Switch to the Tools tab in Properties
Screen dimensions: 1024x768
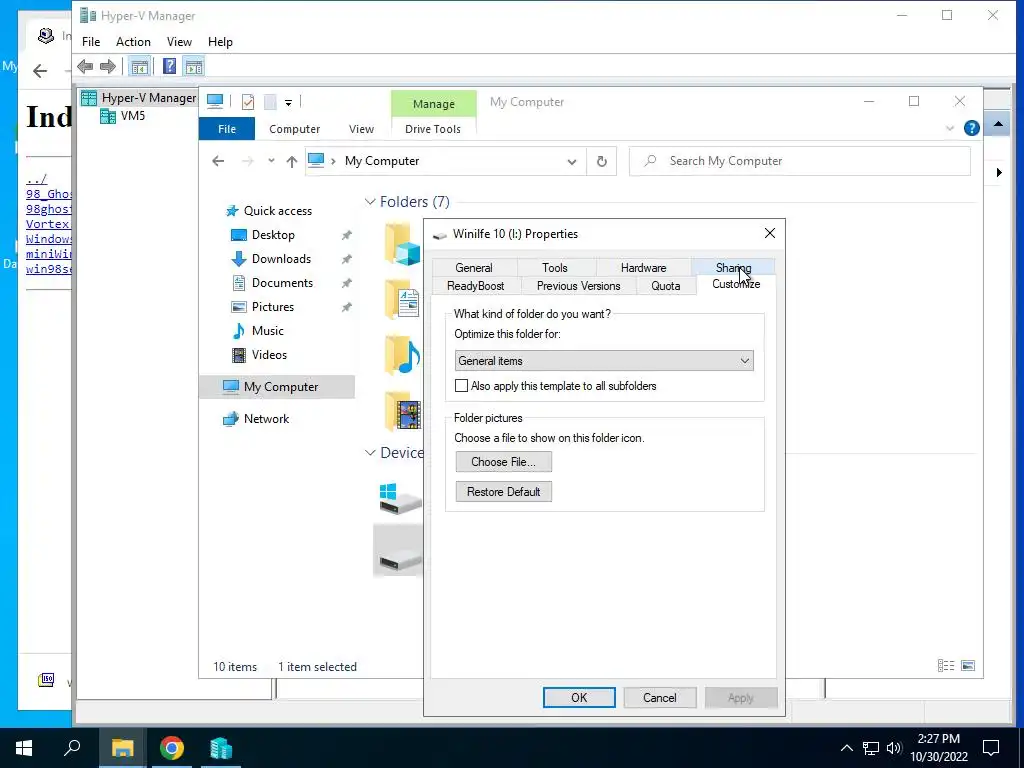tap(555, 268)
